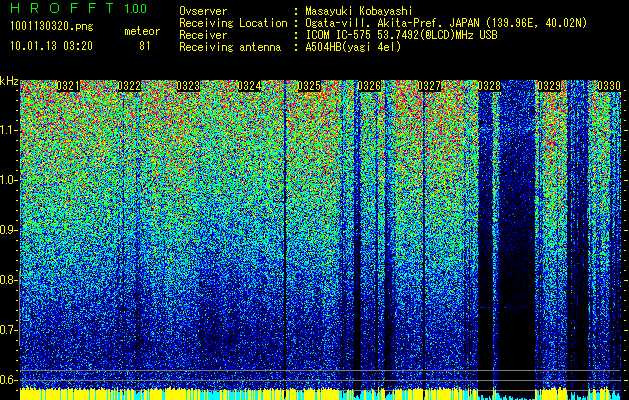
Task: Click the Receiving antenna label
Action: point(230,47)
